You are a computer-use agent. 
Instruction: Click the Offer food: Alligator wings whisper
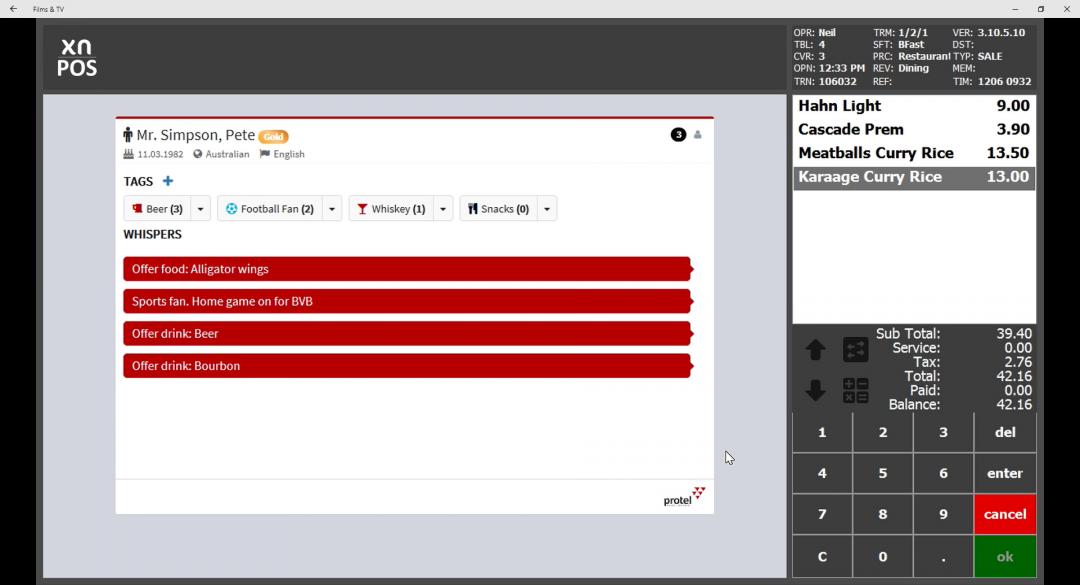pyautogui.click(x=407, y=269)
